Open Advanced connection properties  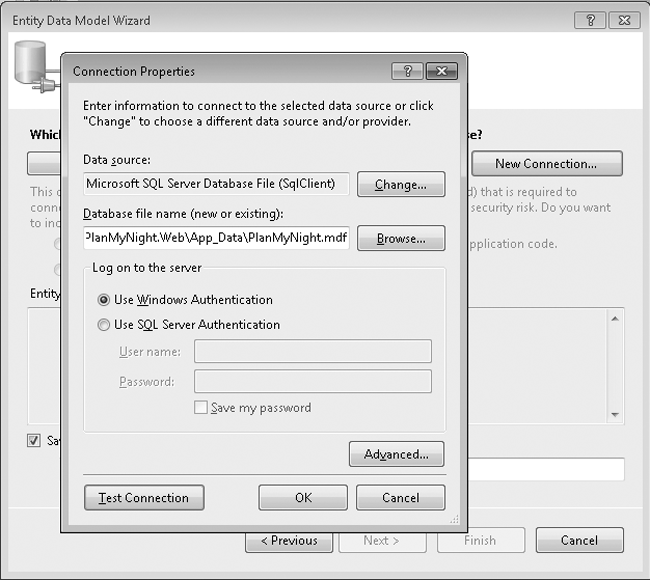396,454
